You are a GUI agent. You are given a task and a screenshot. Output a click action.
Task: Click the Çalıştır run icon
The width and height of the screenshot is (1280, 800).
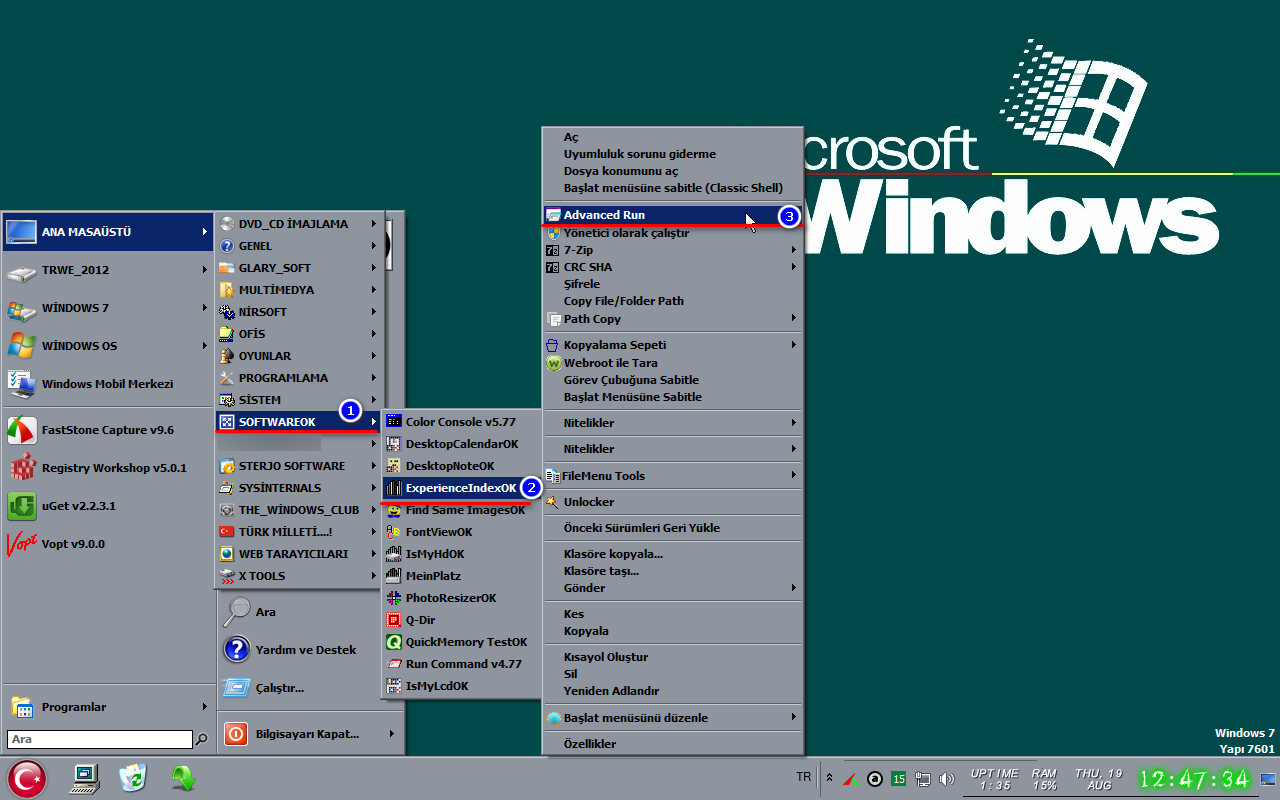237,688
